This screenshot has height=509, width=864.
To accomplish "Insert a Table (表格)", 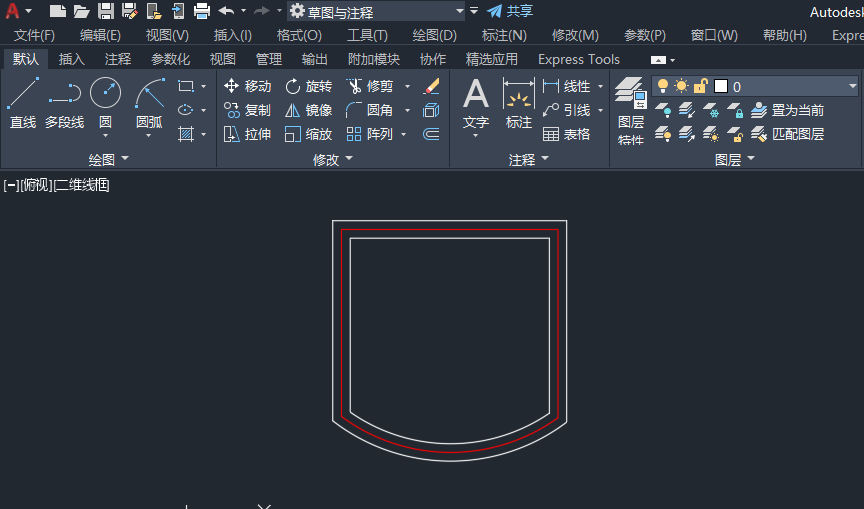I will (x=566, y=134).
